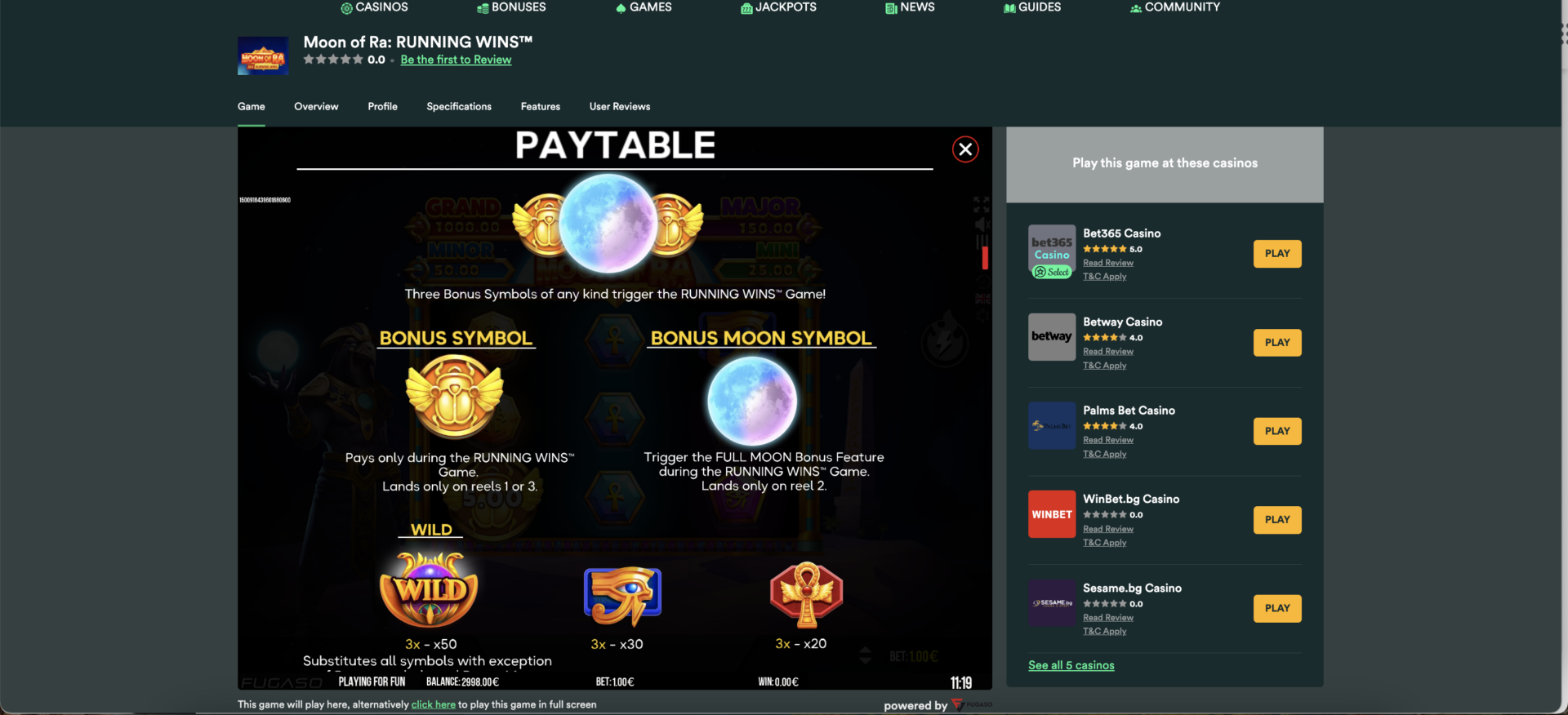Click the Betway Casino logo
The width and height of the screenshot is (1568, 715).
[x=1052, y=337]
